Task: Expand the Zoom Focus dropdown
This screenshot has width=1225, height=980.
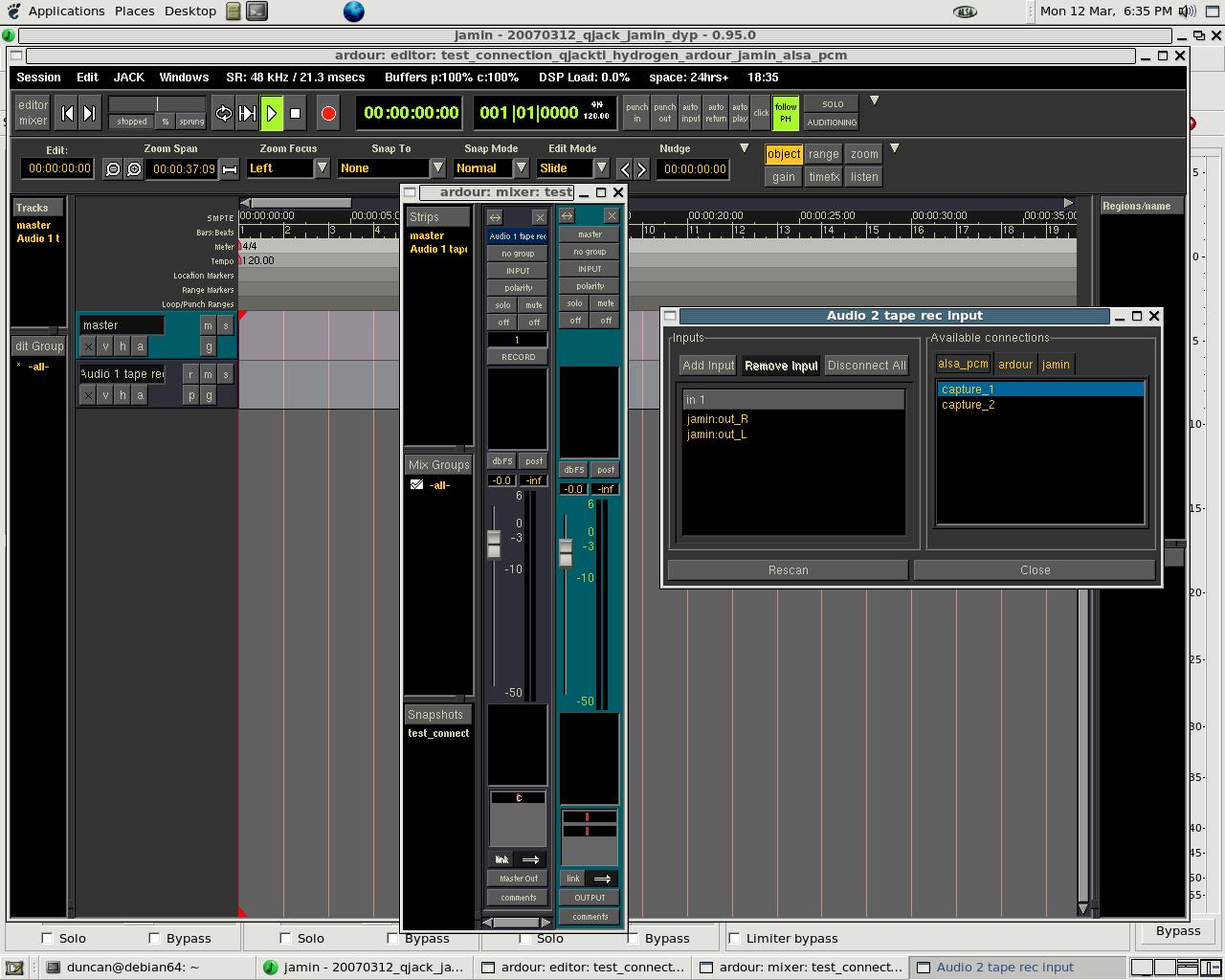Action: (x=323, y=168)
